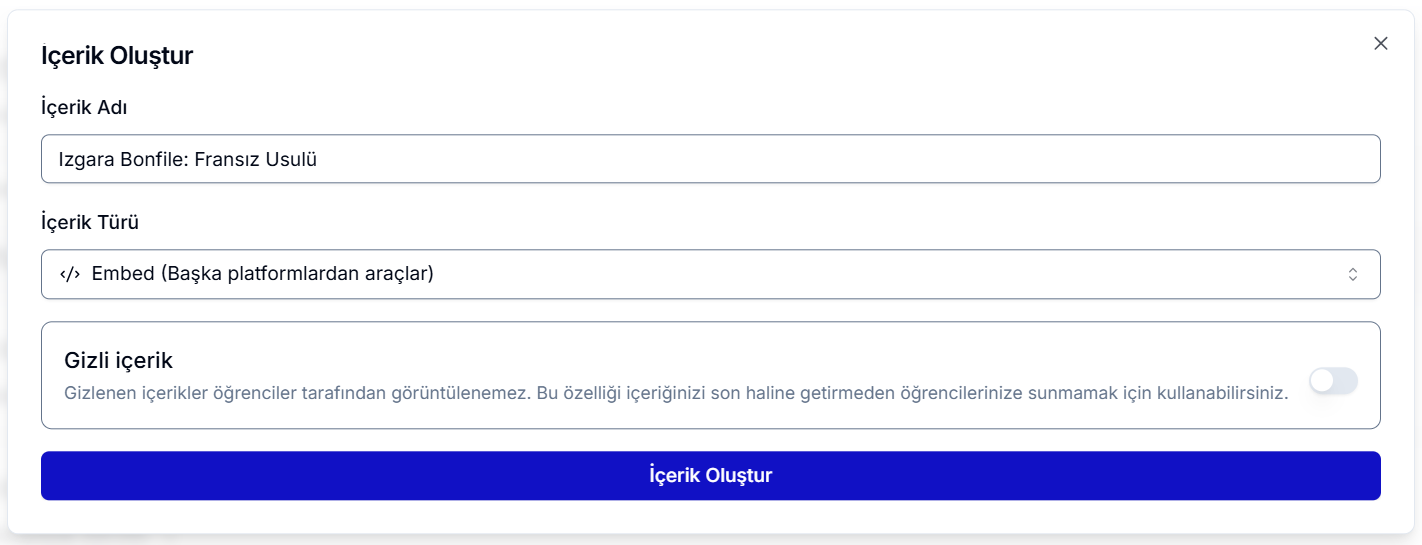Click the embed code icon
The height and width of the screenshot is (545, 1422).
click(70, 274)
